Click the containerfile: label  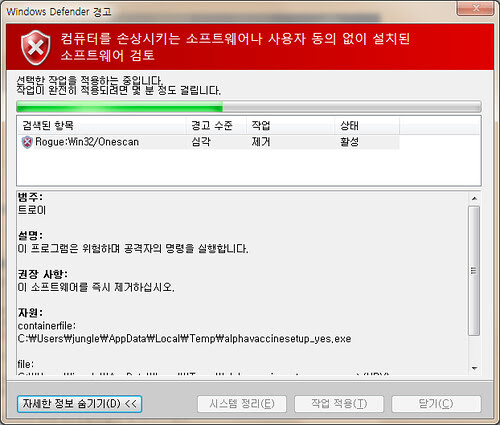pos(47,326)
